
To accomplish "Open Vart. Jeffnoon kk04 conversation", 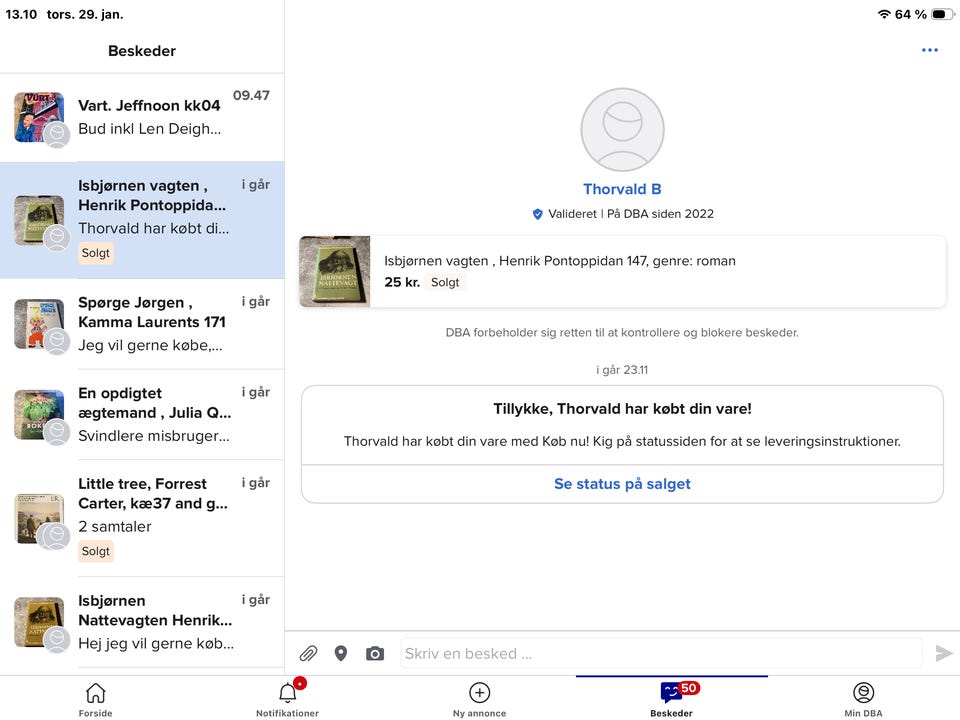I will (x=142, y=118).
